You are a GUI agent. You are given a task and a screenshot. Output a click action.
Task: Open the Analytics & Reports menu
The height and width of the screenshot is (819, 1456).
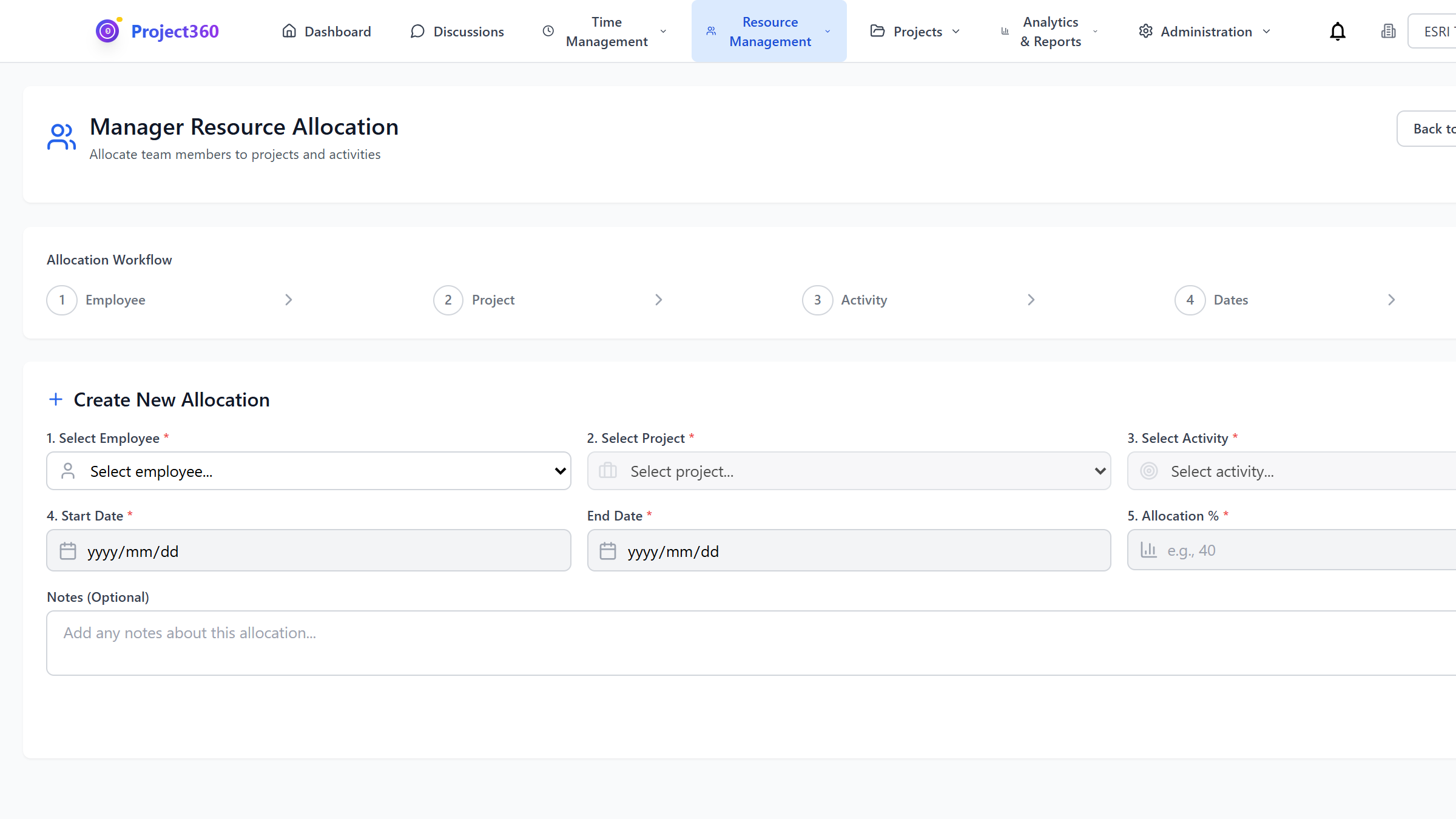point(1051,31)
